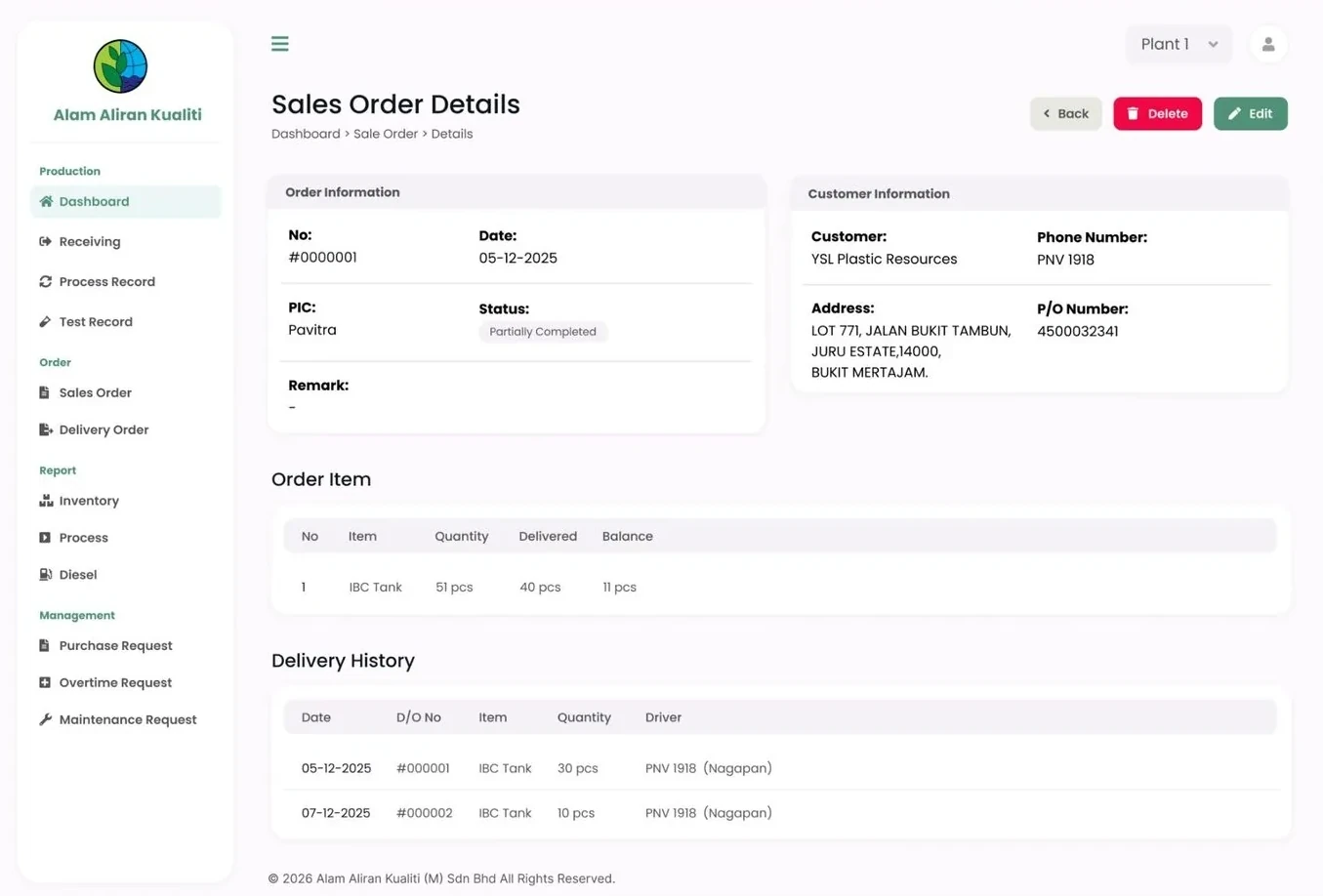Click the Process Record refresh icon
This screenshot has width=1323, height=896.
pyautogui.click(x=45, y=282)
